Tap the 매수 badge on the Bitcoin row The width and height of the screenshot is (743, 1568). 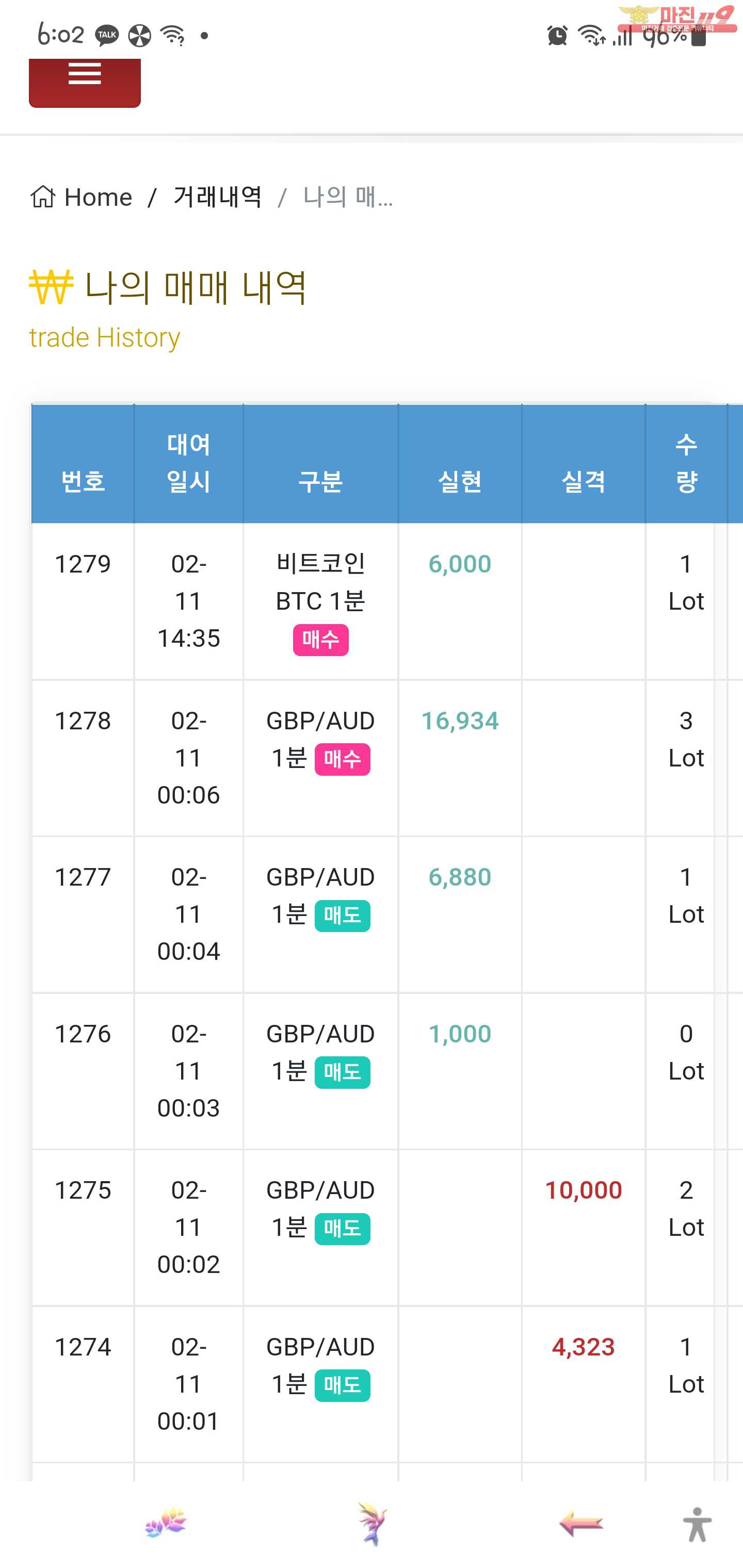320,640
